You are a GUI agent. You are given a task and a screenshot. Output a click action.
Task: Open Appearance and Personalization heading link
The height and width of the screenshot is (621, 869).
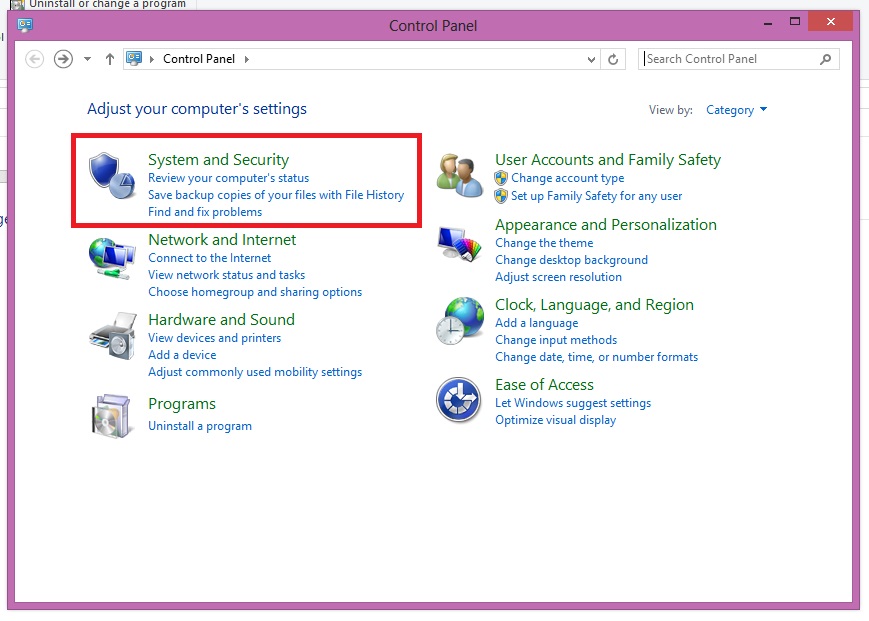tap(606, 224)
